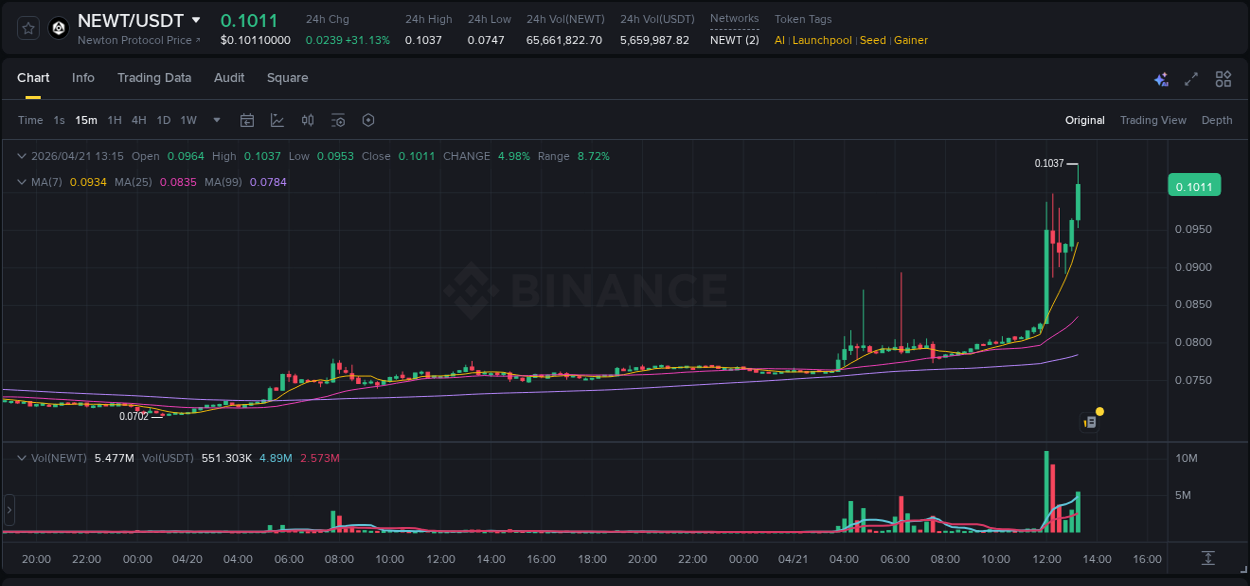The width and height of the screenshot is (1250, 586).
Task: Open the AI analysis assistant
Action: point(1160,78)
